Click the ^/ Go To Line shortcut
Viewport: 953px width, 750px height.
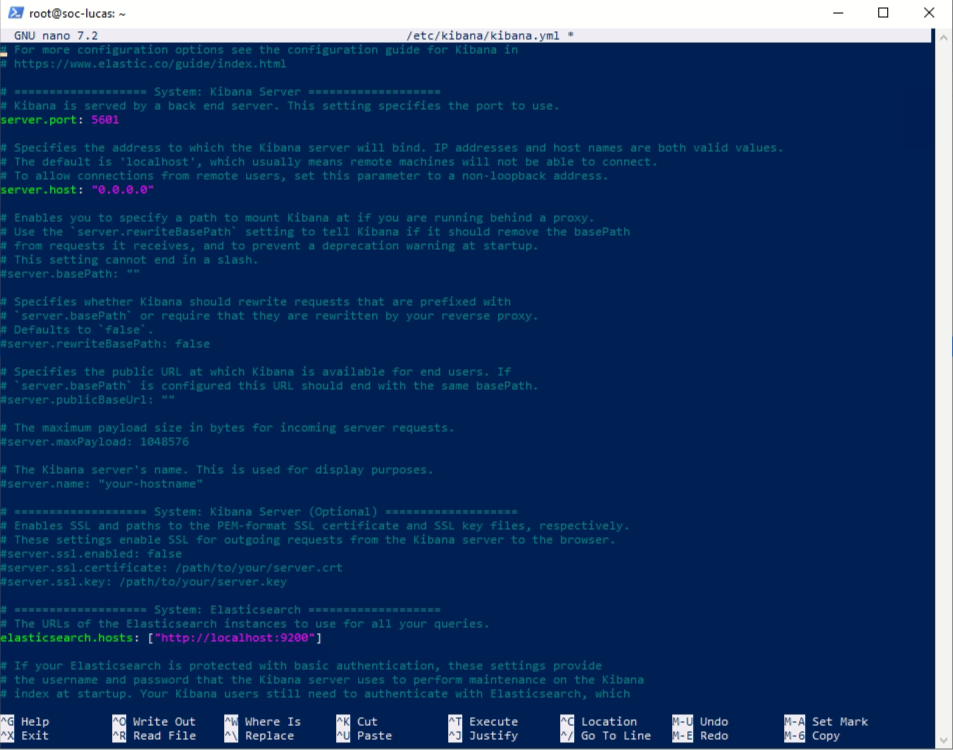pos(604,735)
